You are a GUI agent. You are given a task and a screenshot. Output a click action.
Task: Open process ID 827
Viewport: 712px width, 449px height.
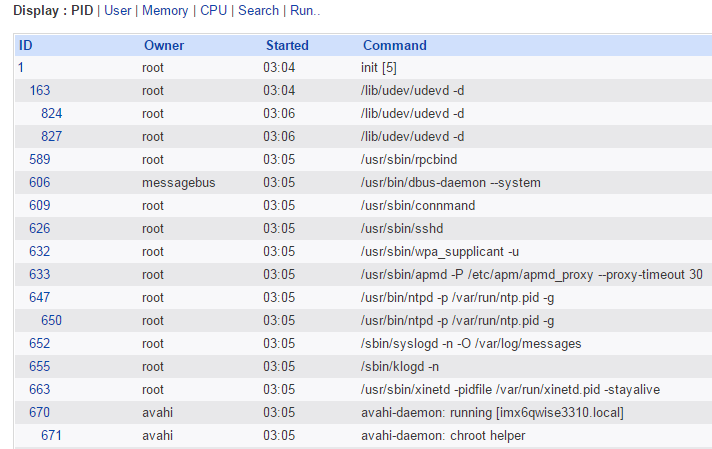coord(51,136)
